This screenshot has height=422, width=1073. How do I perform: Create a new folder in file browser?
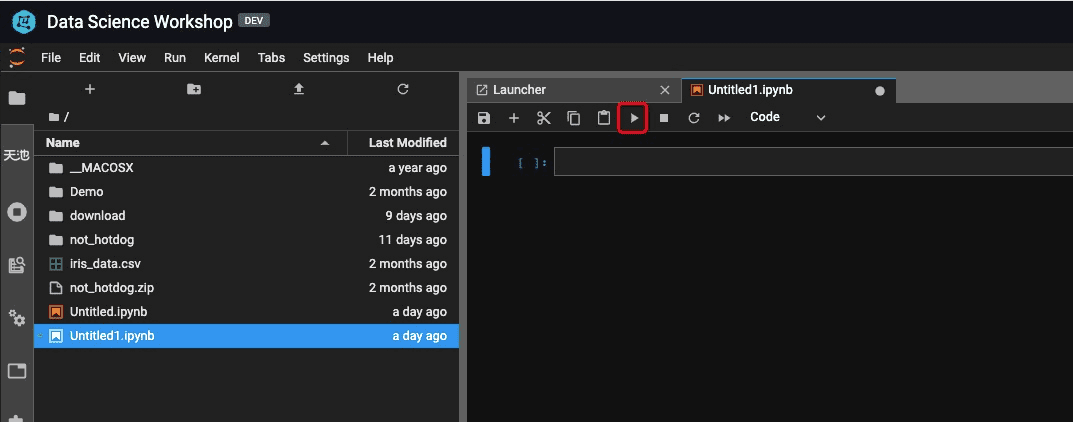[x=194, y=90]
